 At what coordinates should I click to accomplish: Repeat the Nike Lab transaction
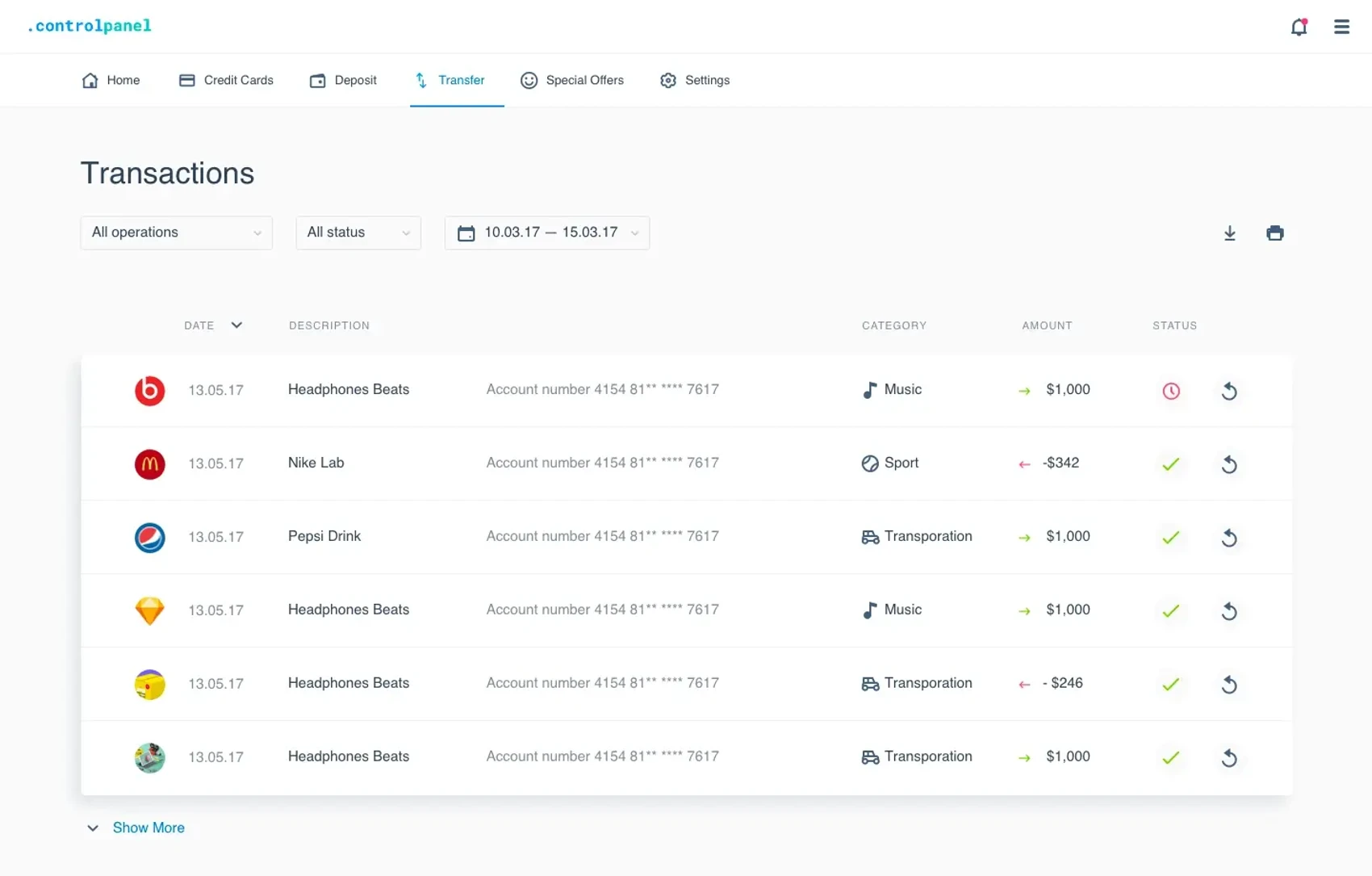(x=1228, y=464)
